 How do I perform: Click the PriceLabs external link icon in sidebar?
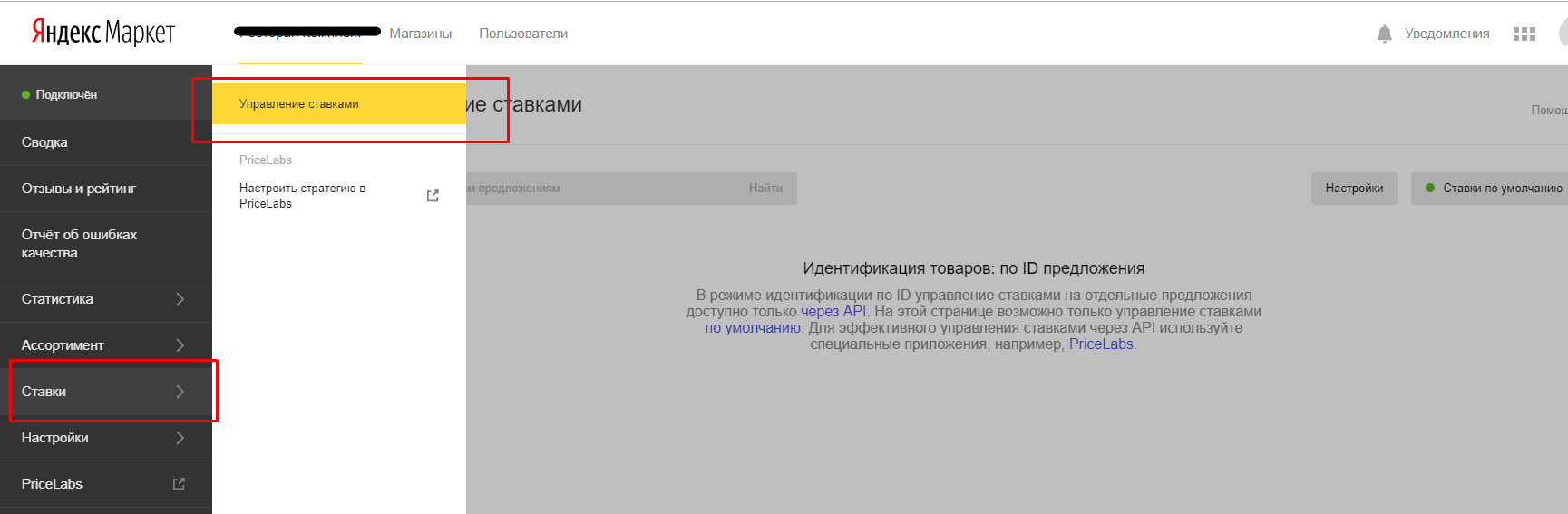tap(179, 484)
